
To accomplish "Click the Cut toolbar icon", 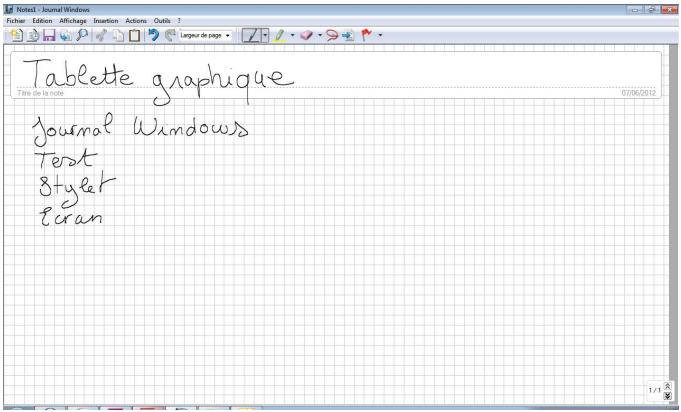I will pos(101,35).
